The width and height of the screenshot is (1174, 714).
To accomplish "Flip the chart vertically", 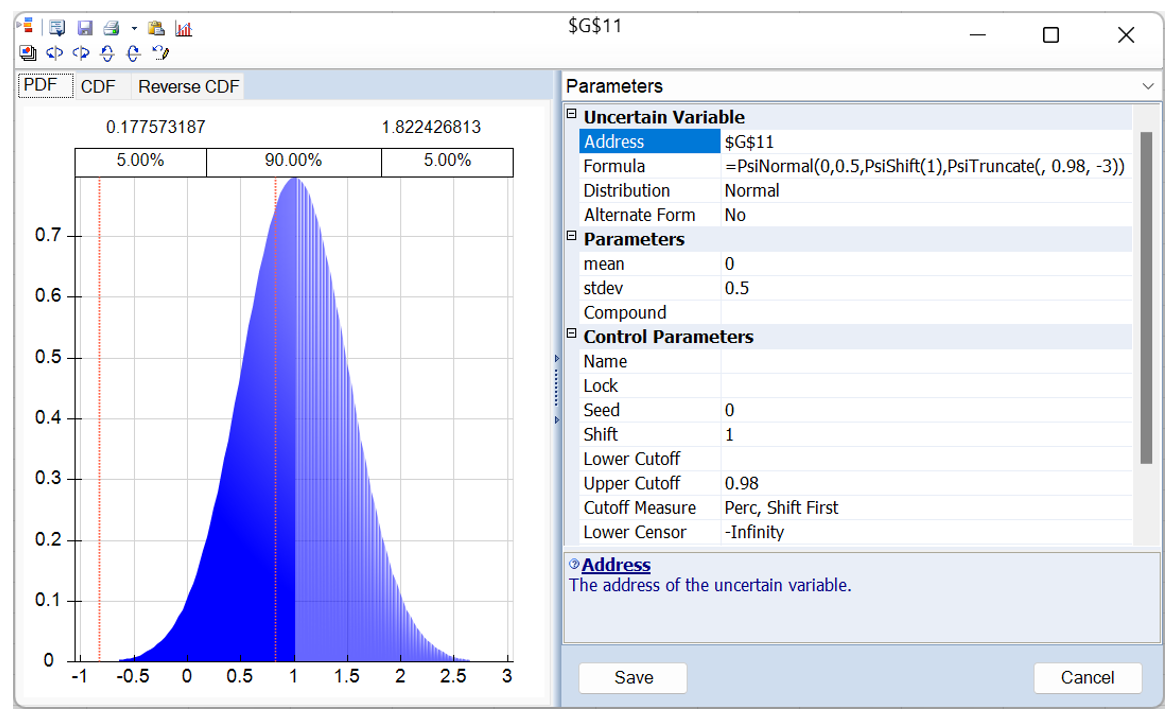I will pyautogui.click(x=107, y=53).
